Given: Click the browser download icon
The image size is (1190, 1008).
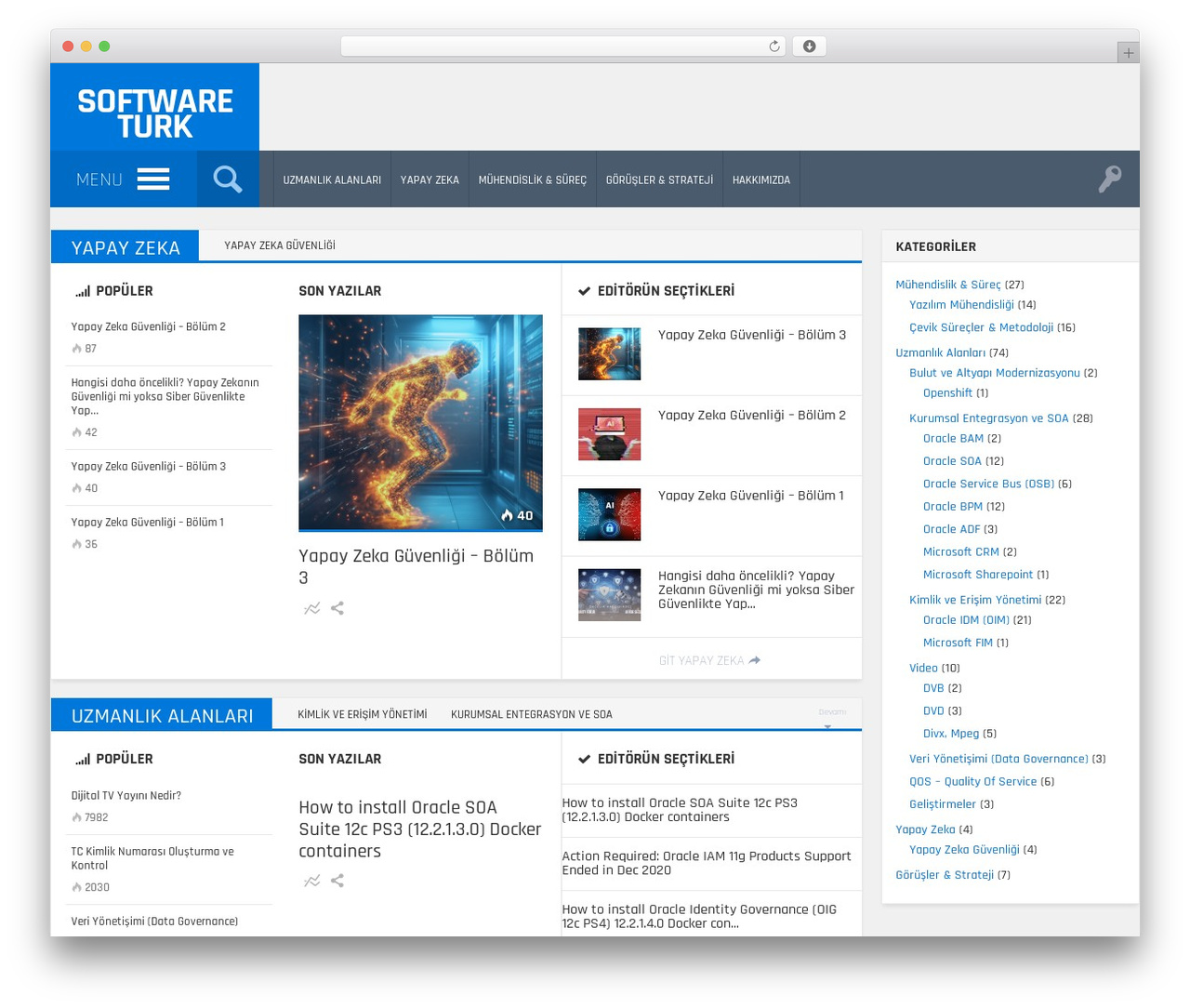Looking at the screenshot, I should click(810, 46).
